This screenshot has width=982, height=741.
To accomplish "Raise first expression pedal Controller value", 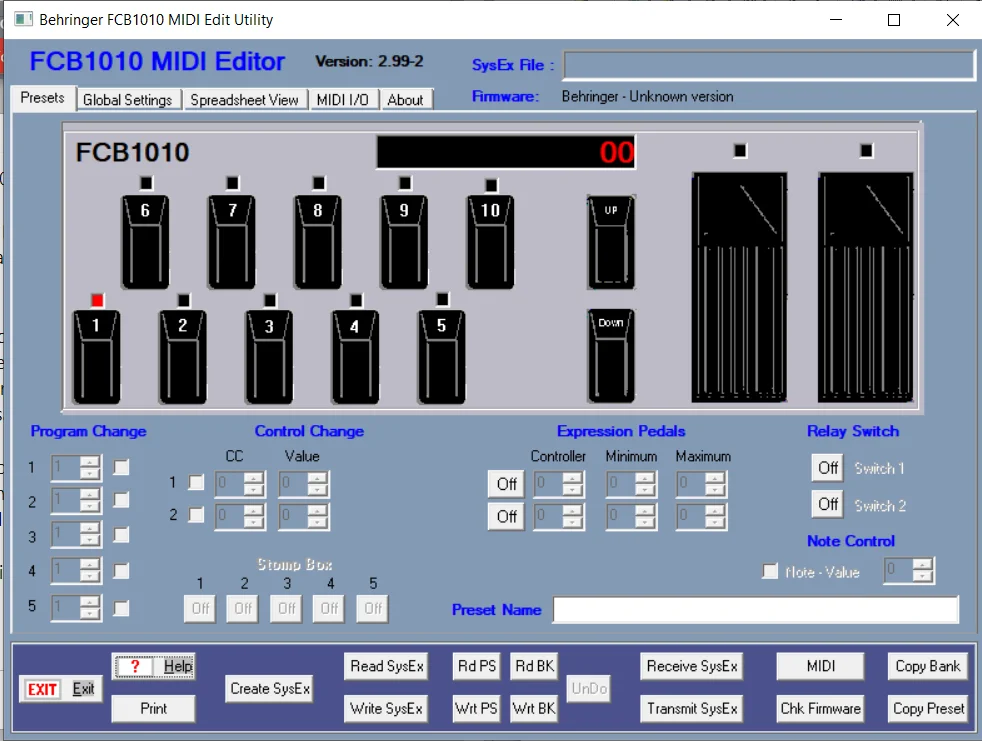I will coord(572,478).
